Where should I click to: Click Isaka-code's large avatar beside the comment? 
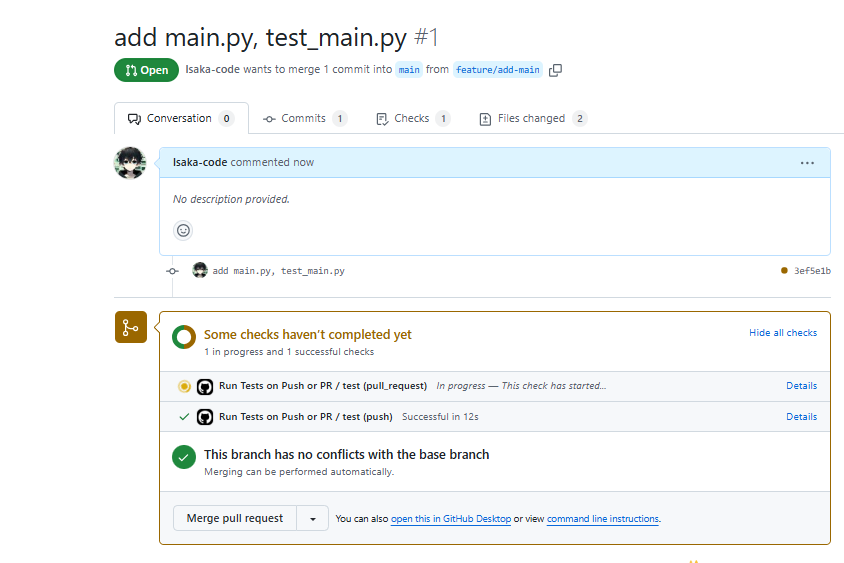(130, 163)
